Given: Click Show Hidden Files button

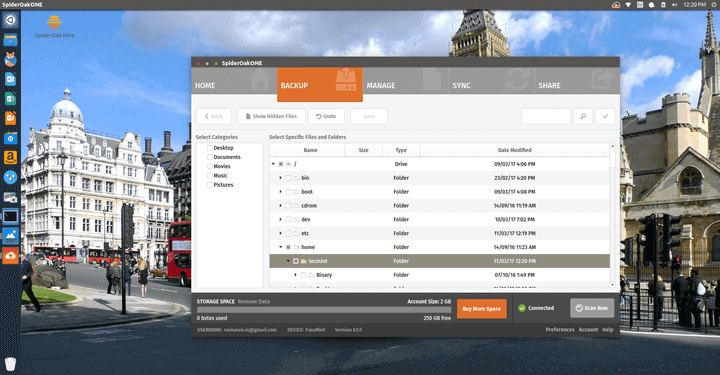Looking at the screenshot, I should point(271,116).
